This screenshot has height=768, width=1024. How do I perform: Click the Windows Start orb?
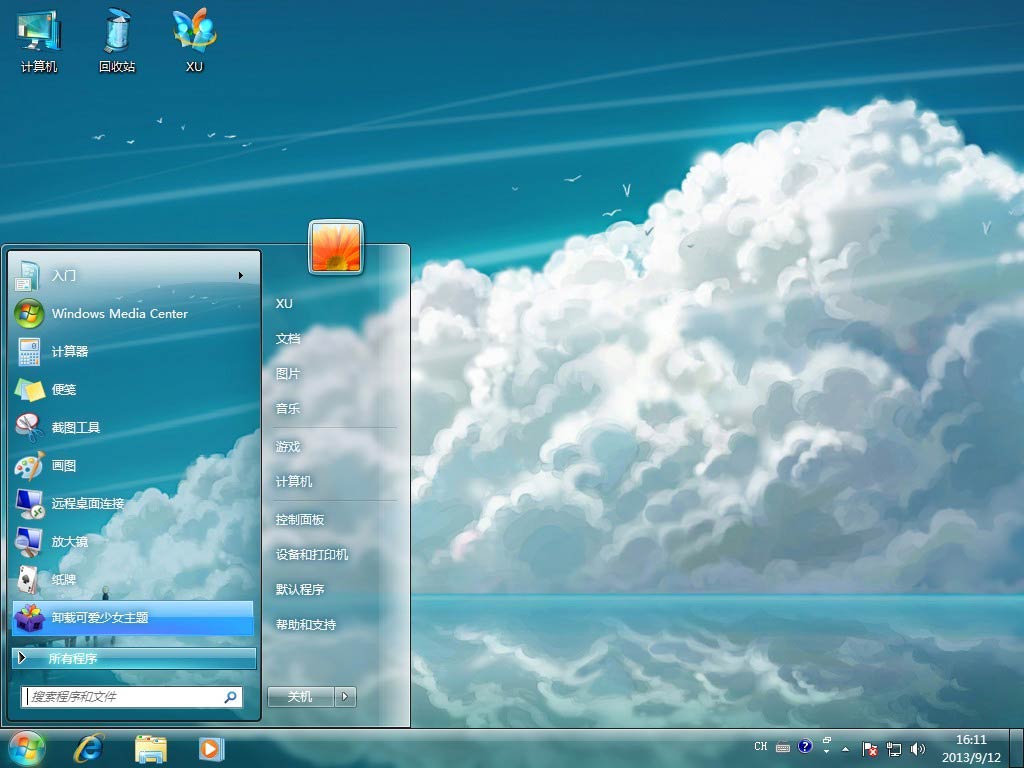(x=27, y=747)
